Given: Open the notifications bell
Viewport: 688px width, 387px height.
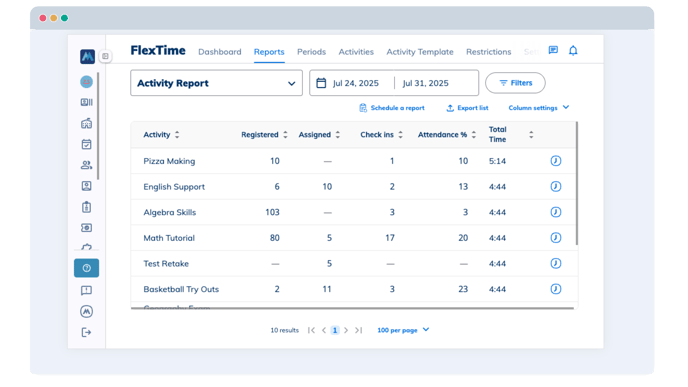Looking at the screenshot, I should [573, 50].
